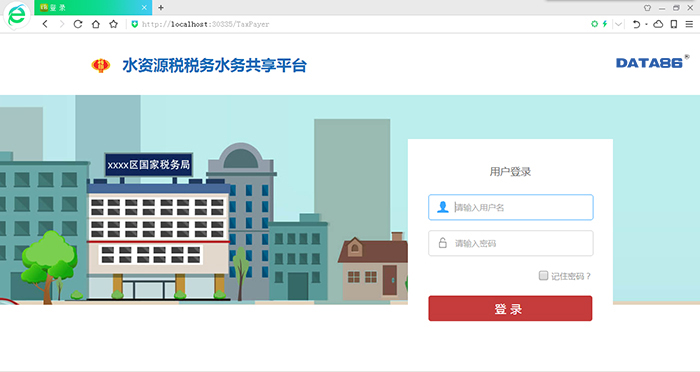Viewport: 700px width, 372px height.
Task: Click the title 水资源税税务水务共享平台
Action: pos(214,66)
